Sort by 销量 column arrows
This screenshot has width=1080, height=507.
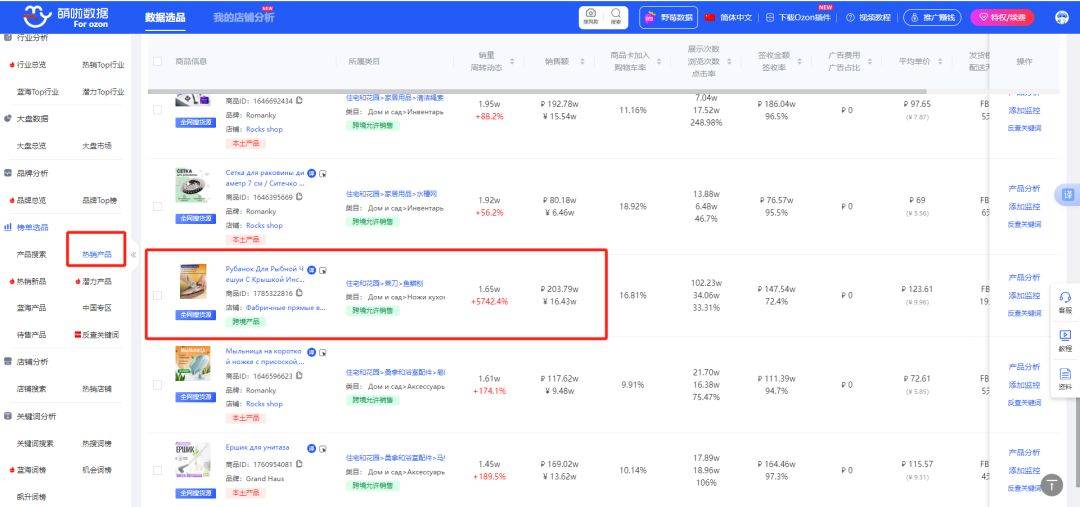(x=512, y=61)
